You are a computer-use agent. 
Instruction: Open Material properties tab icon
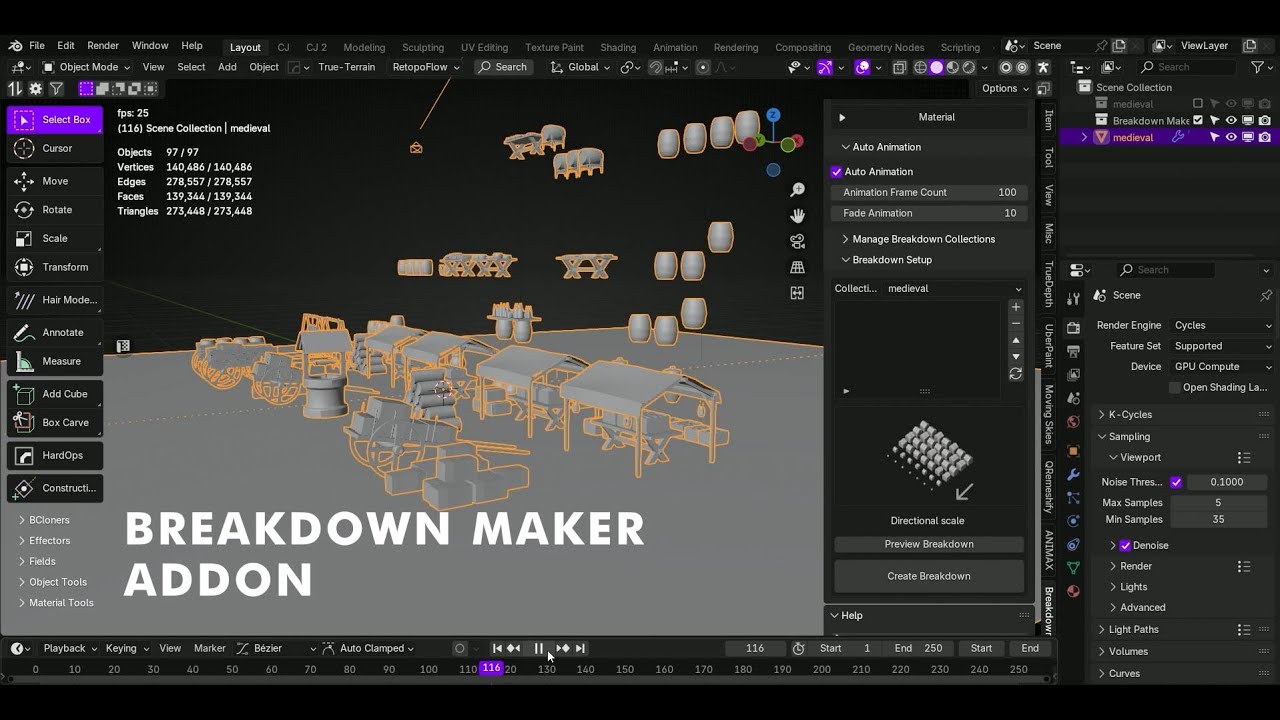tap(1073, 591)
